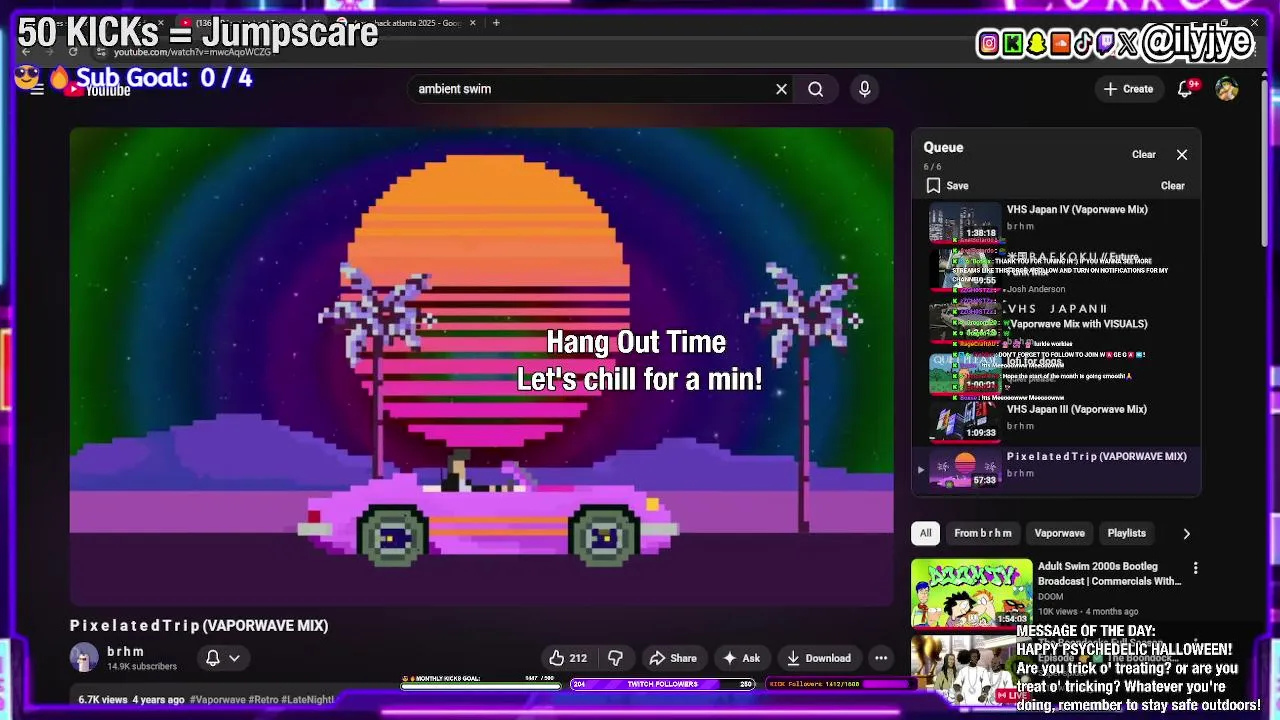The height and width of the screenshot is (720, 1280).
Task: Click the browser address bar URL
Action: click(x=192, y=52)
